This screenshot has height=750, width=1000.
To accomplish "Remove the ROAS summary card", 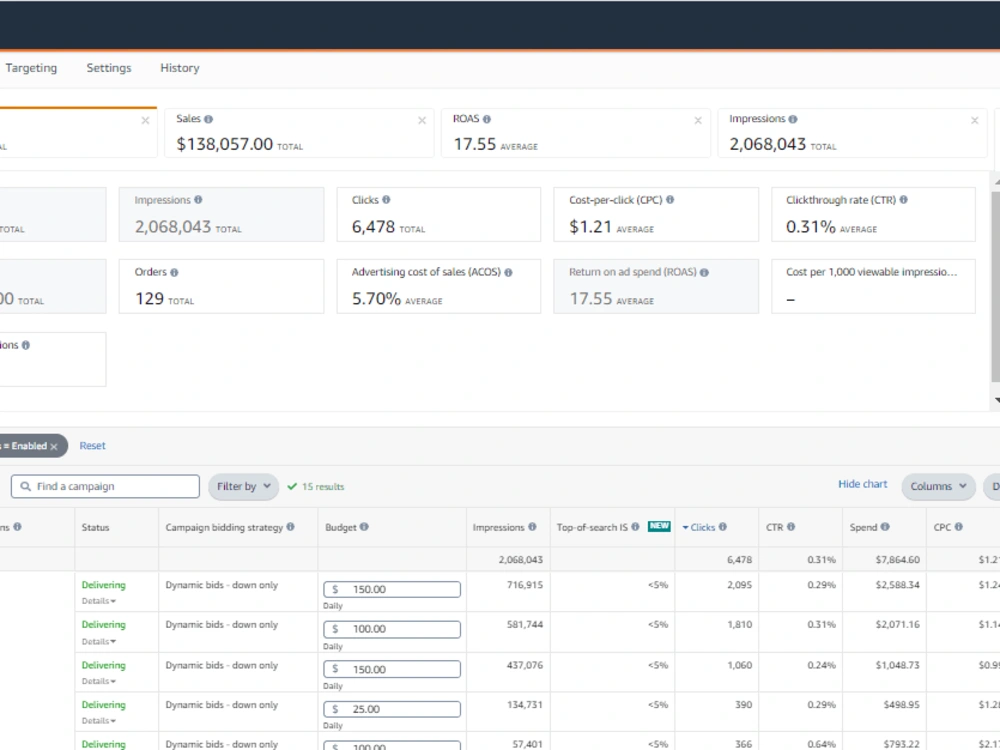I will (x=698, y=120).
